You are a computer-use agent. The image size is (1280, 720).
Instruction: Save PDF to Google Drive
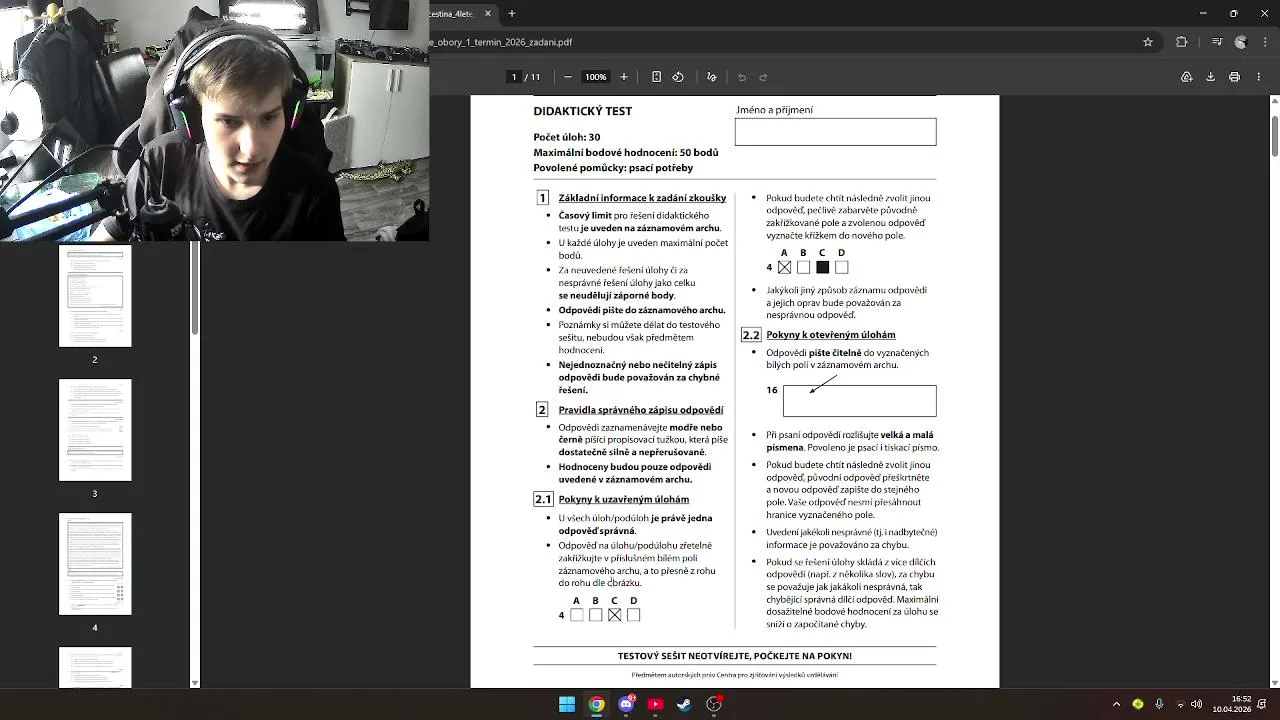click(x=1186, y=77)
